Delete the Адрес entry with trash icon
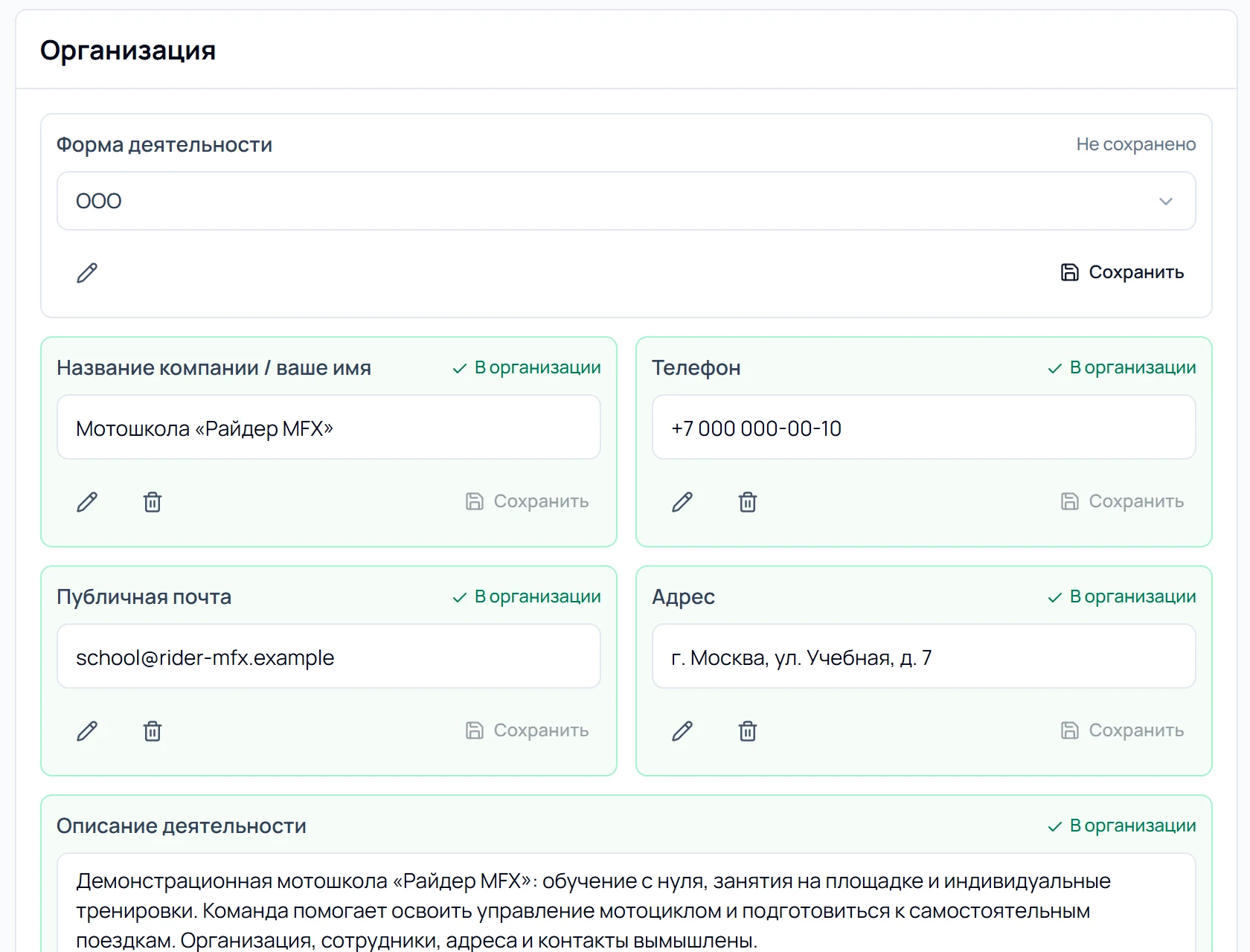Viewport: 1250px width, 952px height. point(748,731)
